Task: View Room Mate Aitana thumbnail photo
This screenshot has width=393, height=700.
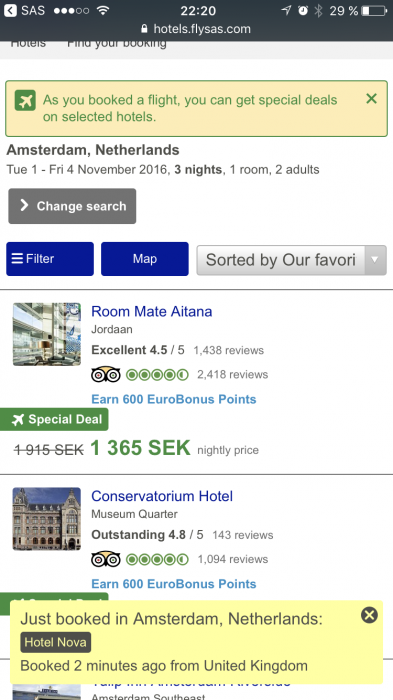Action: (46, 334)
